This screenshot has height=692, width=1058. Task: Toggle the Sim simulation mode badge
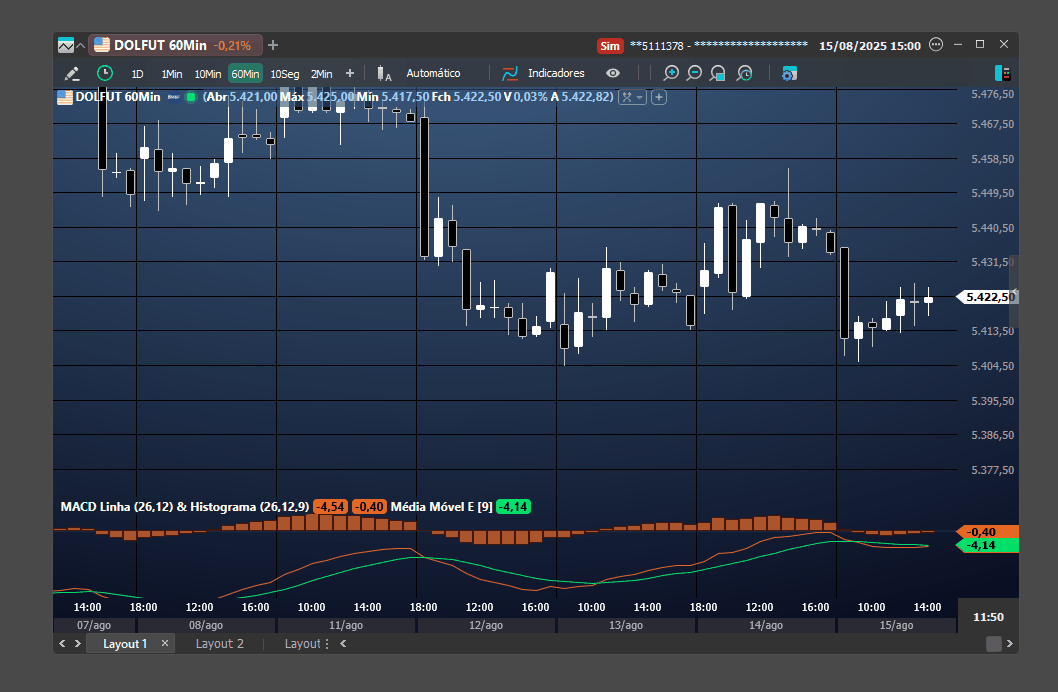click(x=610, y=46)
